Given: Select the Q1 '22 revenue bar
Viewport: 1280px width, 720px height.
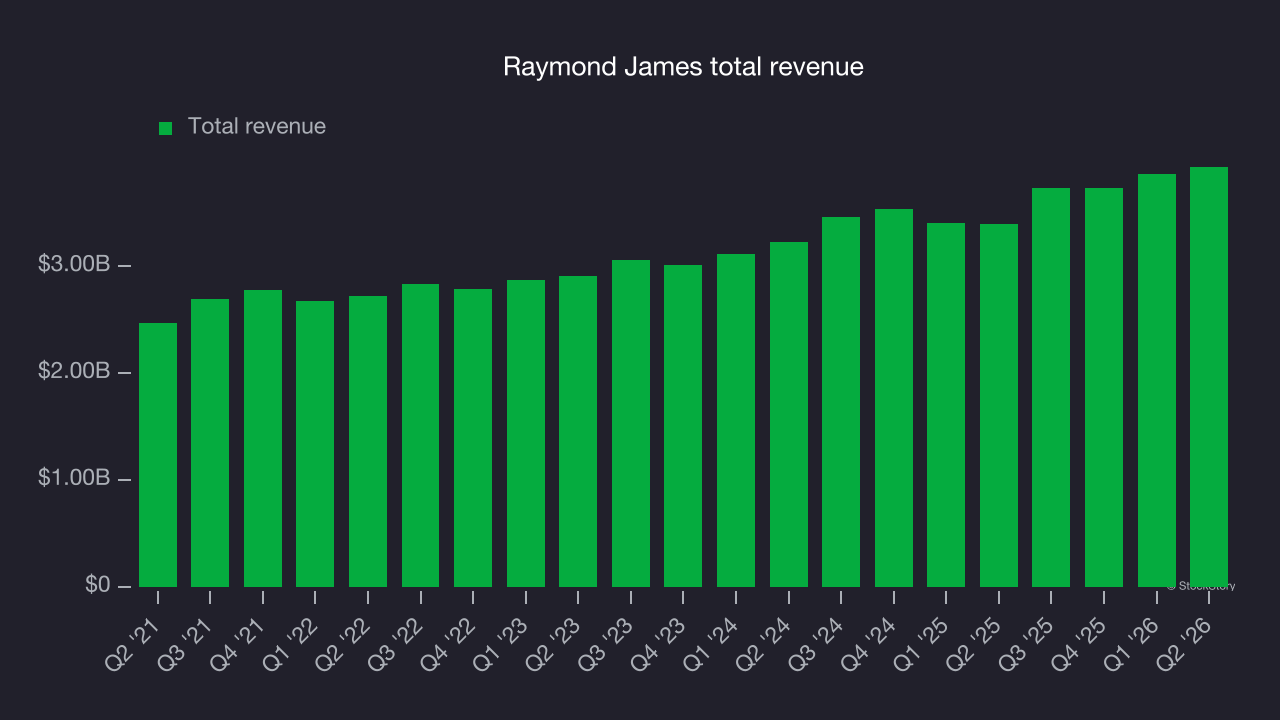Looking at the screenshot, I should coord(315,444).
